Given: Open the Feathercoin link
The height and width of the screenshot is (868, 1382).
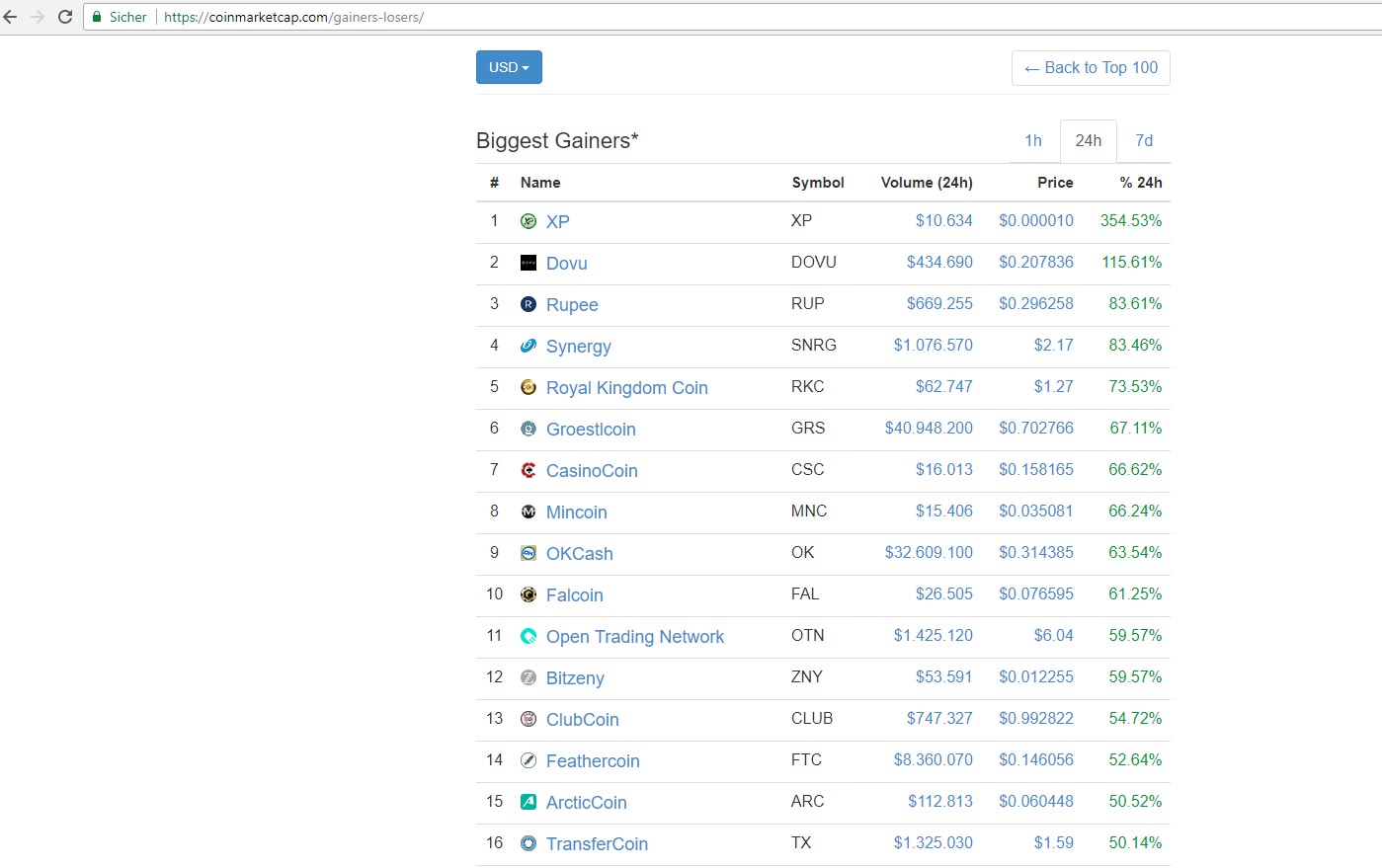Looking at the screenshot, I should point(593,760).
